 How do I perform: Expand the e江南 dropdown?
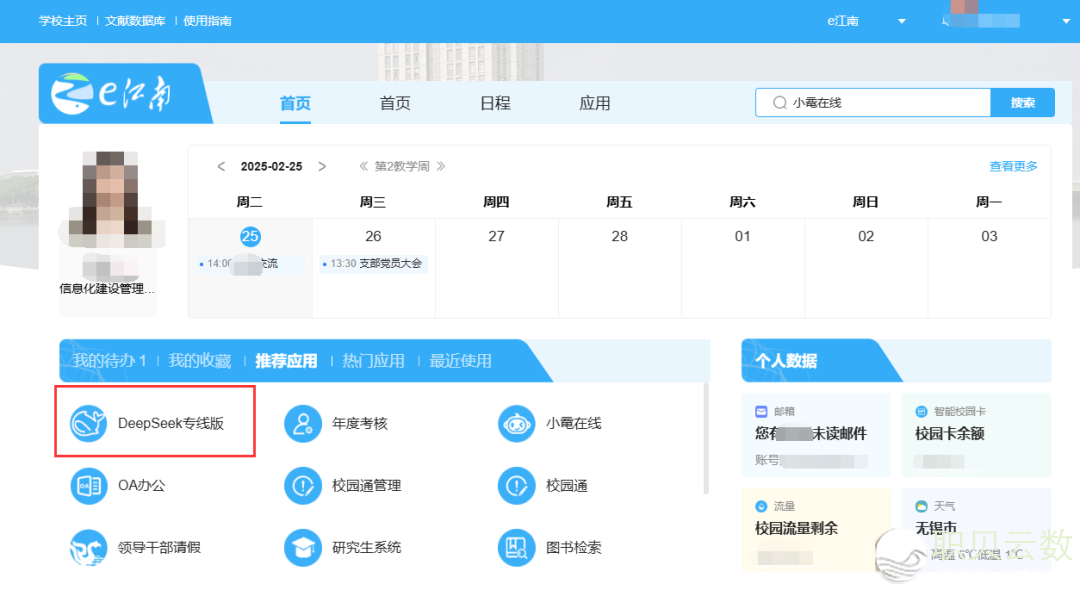pos(902,21)
